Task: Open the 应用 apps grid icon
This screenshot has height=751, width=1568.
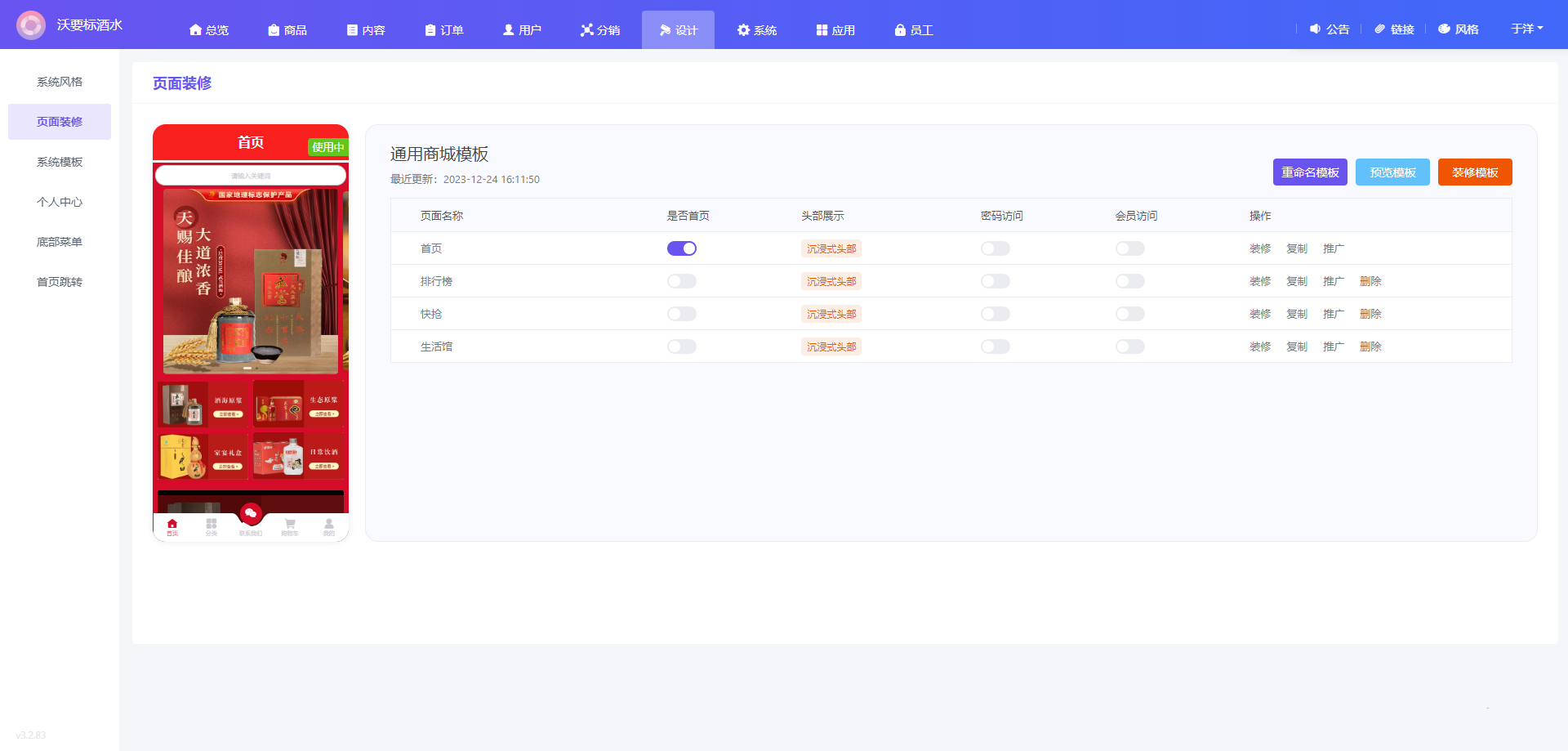Action: [822, 29]
